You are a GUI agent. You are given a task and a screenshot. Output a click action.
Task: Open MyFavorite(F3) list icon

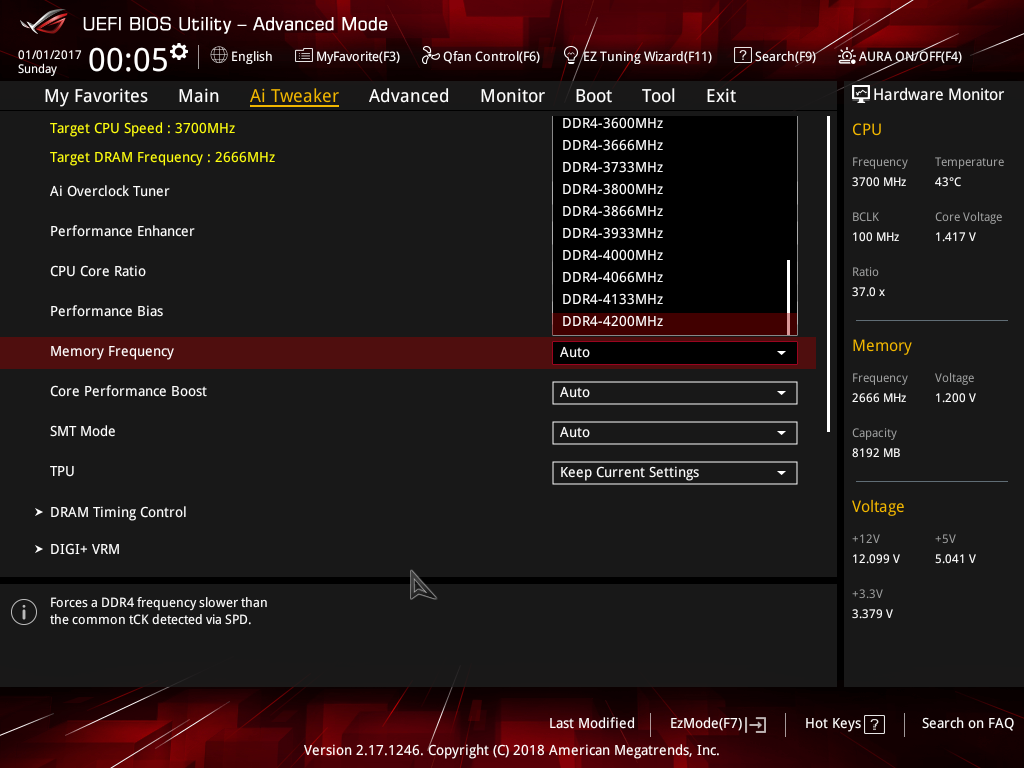click(x=304, y=56)
